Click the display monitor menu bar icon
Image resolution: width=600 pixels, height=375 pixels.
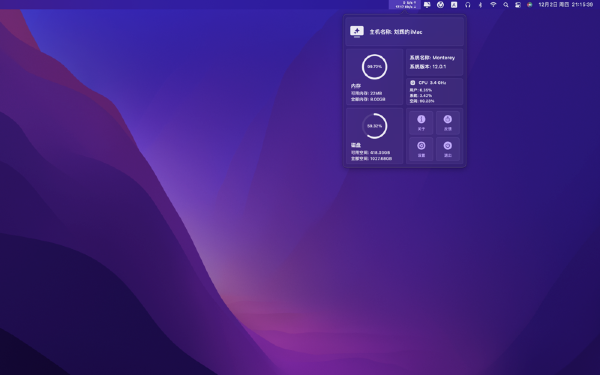click(427, 5)
